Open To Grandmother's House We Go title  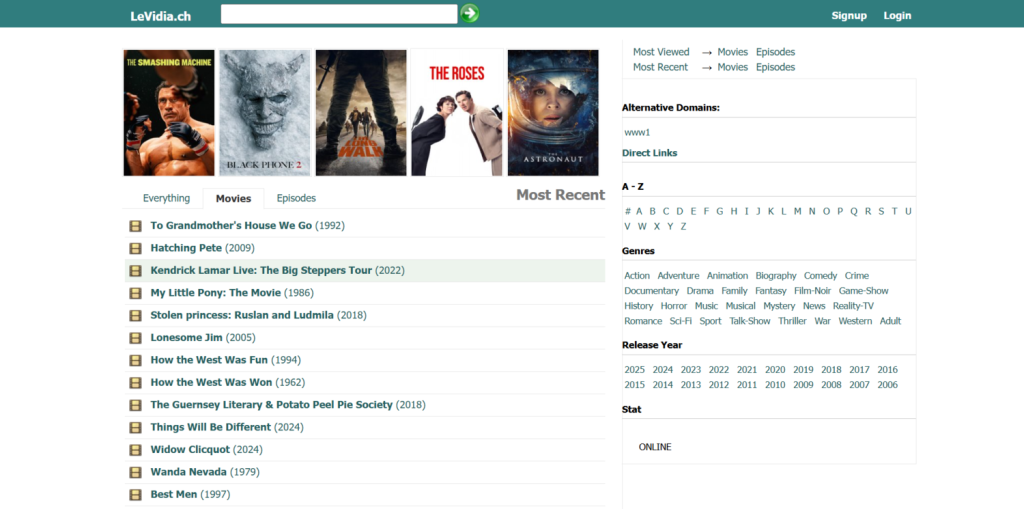[231, 225]
